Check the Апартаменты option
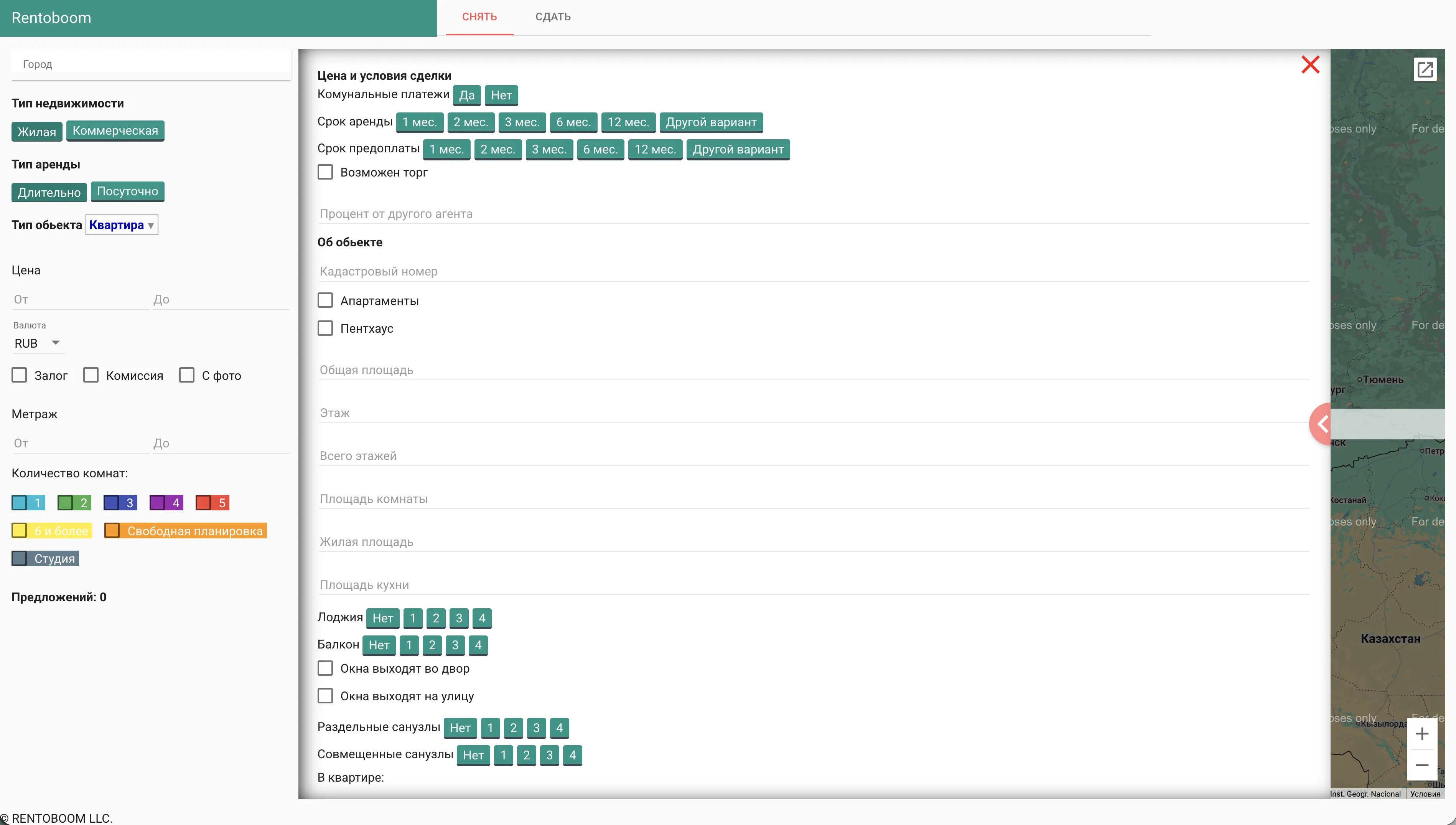 pos(325,300)
